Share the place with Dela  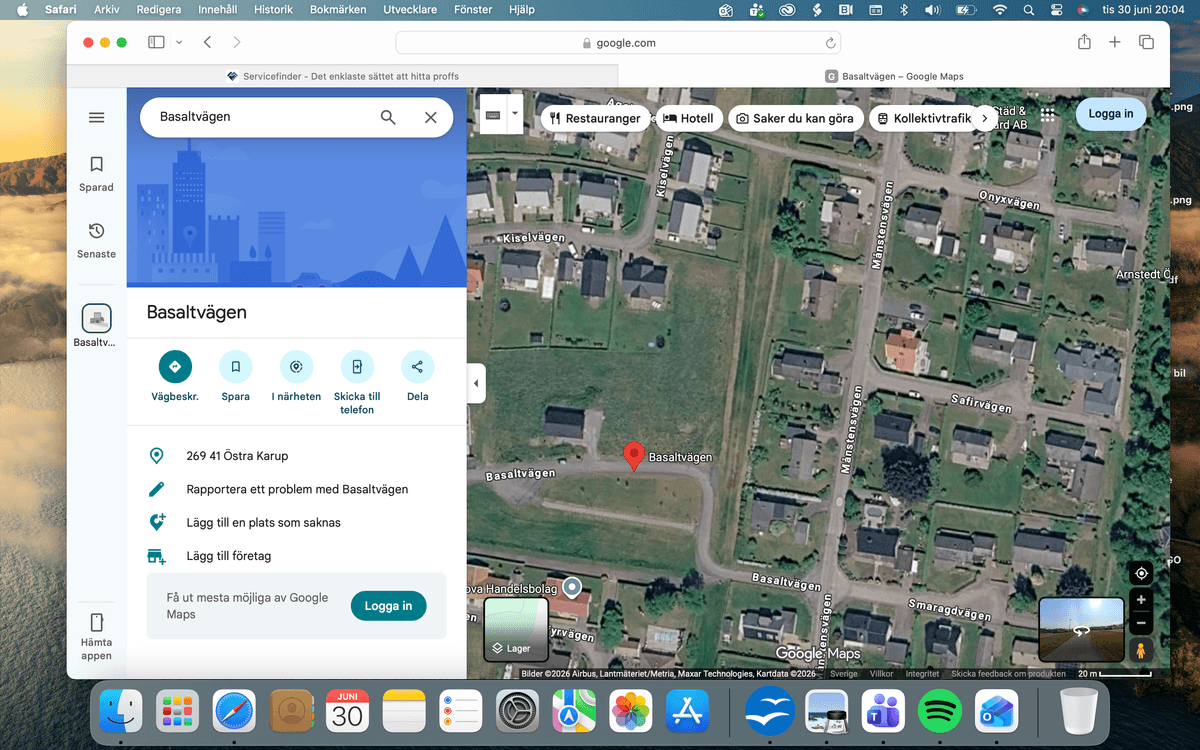click(x=418, y=376)
